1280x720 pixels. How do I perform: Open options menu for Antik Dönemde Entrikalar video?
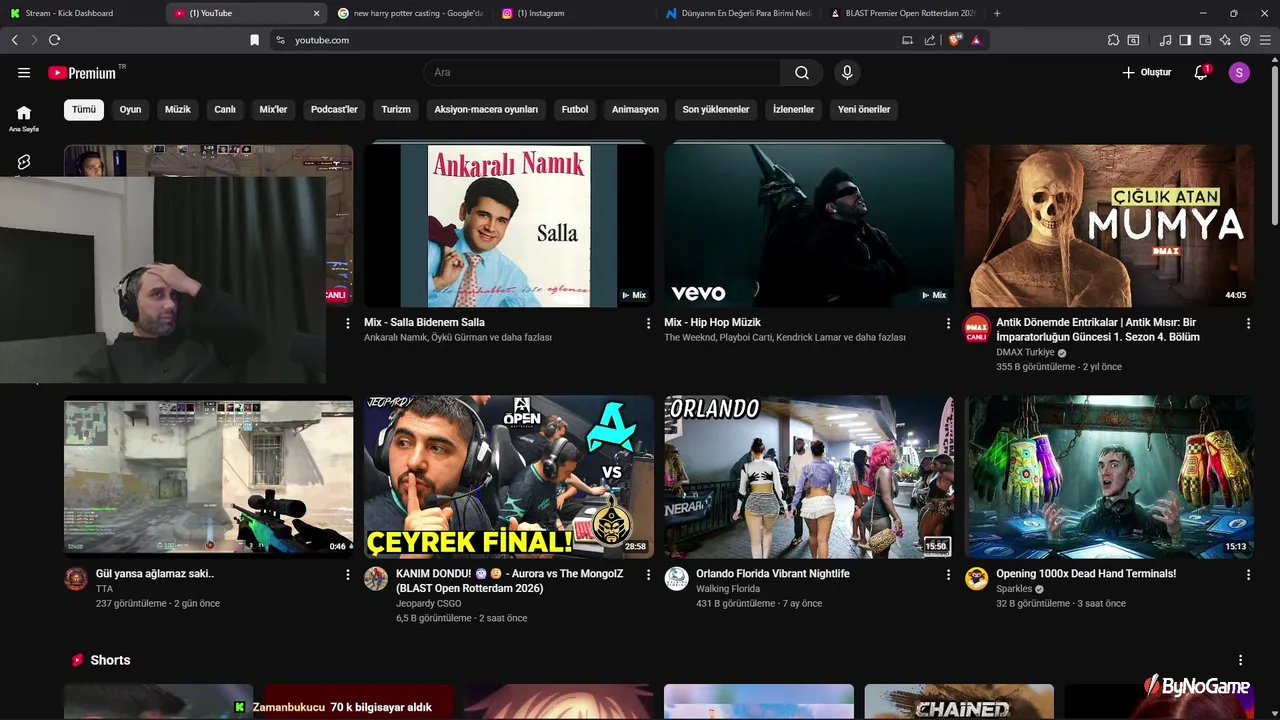click(x=1248, y=323)
